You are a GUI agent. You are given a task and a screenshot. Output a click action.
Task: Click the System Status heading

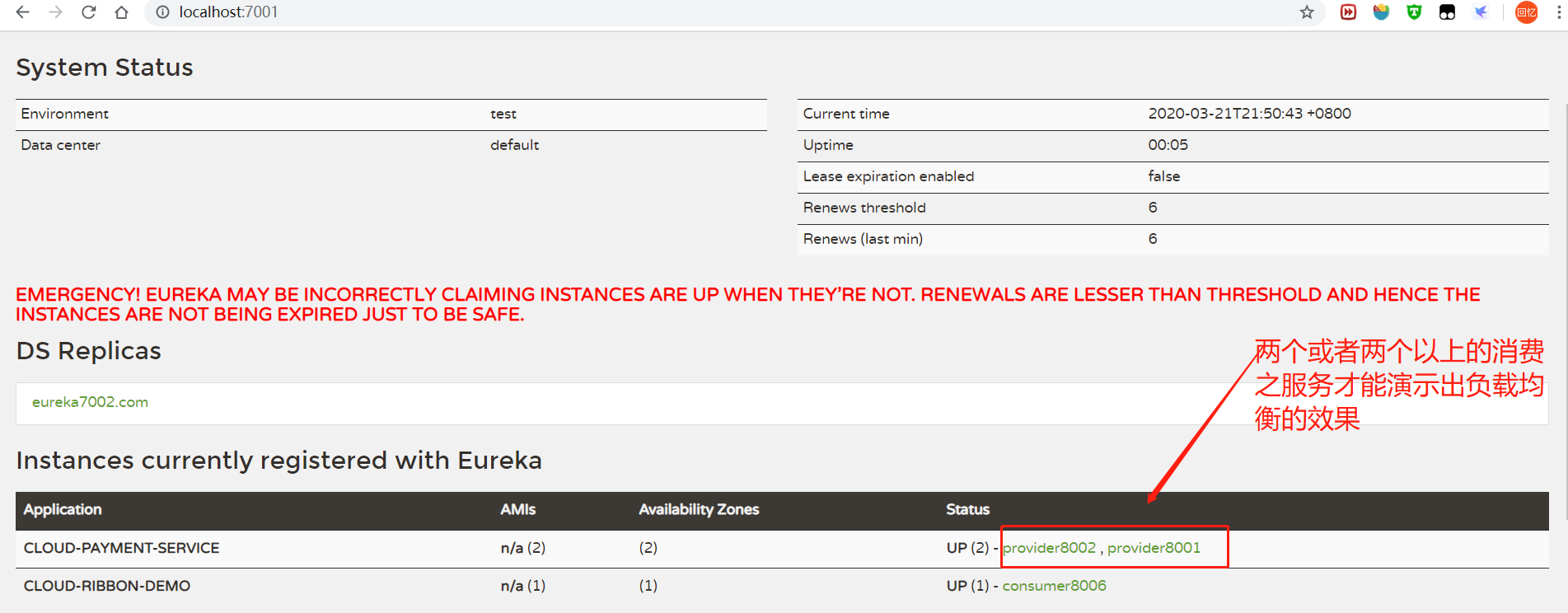point(105,68)
